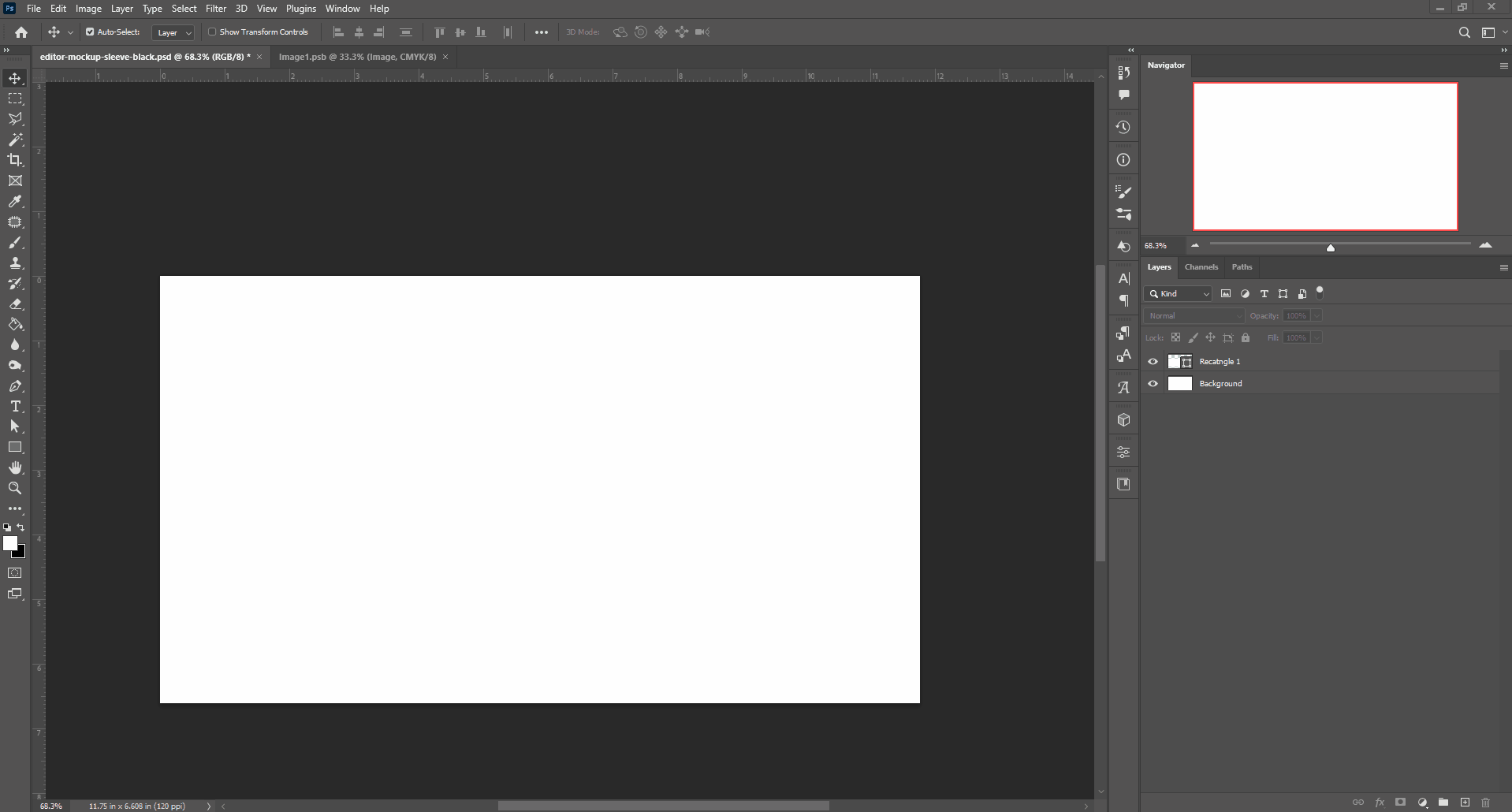Toggle visibility of Recatngle 1 layer

(1153, 361)
